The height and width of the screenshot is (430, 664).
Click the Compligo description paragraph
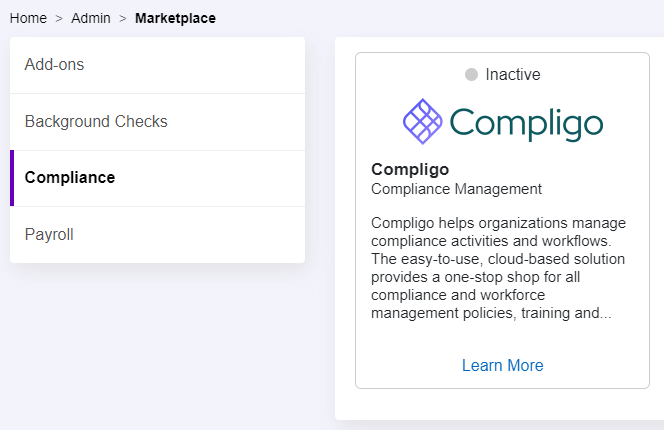coord(498,268)
